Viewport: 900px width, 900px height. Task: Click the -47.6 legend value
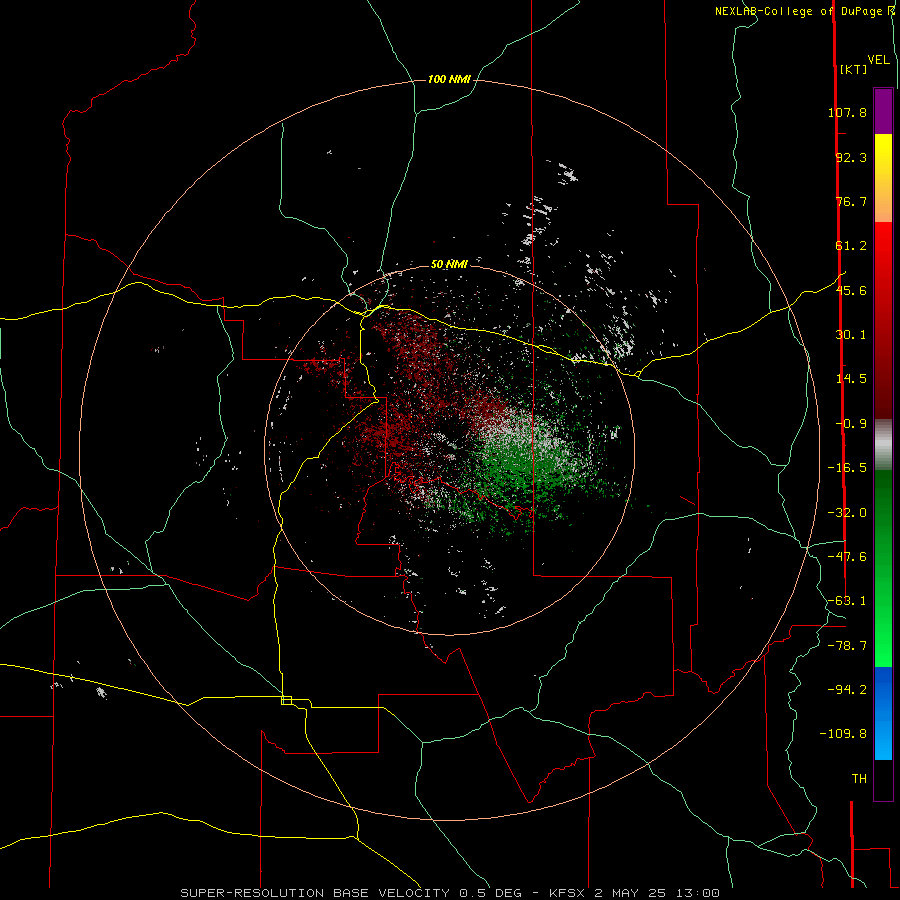pyautogui.click(x=847, y=557)
